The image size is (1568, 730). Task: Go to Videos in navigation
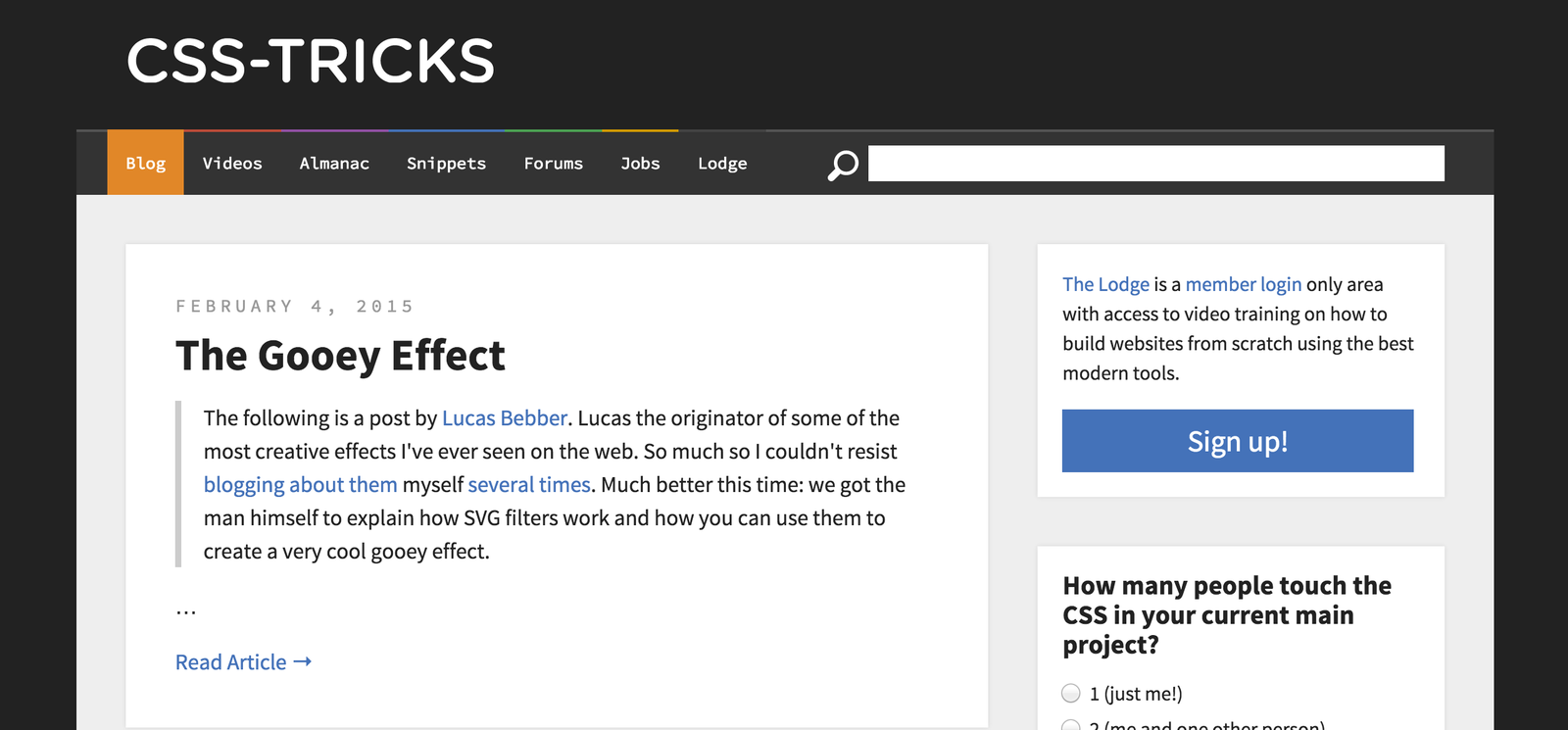pyautogui.click(x=232, y=163)
